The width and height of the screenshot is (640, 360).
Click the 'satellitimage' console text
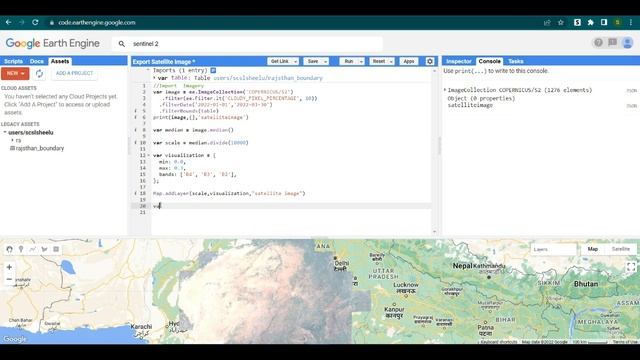(470, 105)
